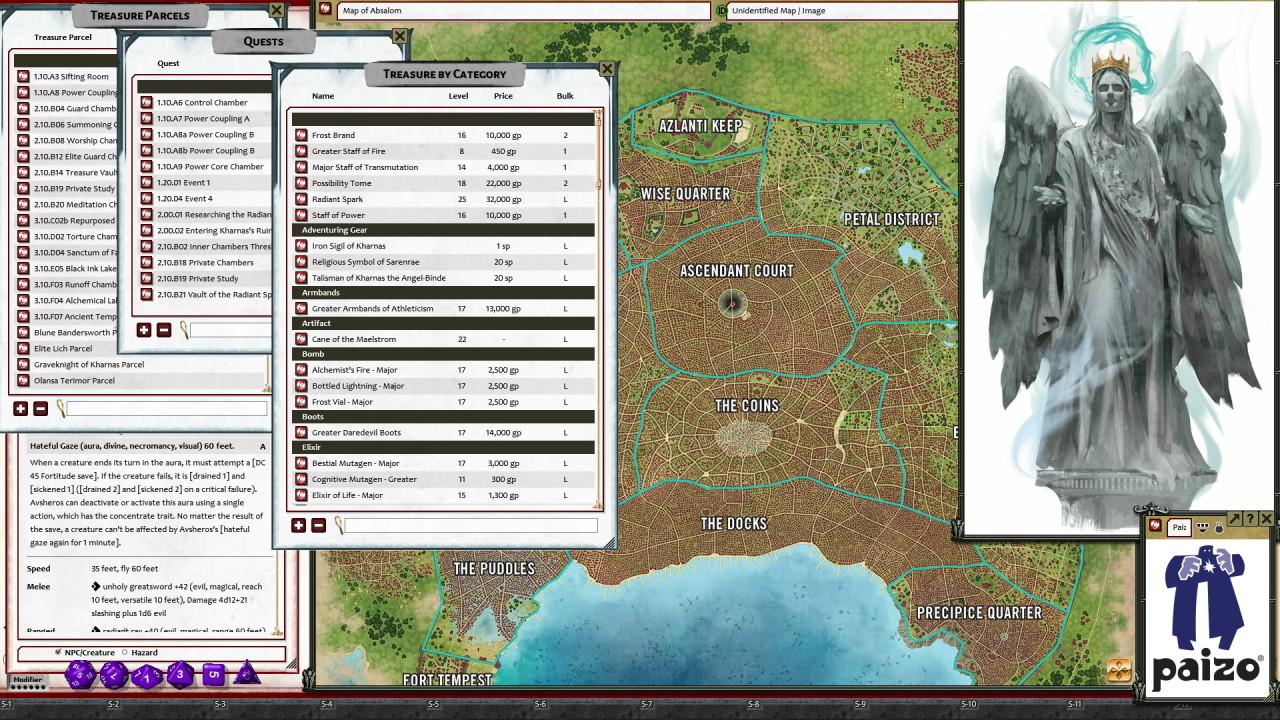Open the Paizo window toolbar dropdown arrow
The height and width of the screenshot is (720, 1280).
(x=1203, y=527)
